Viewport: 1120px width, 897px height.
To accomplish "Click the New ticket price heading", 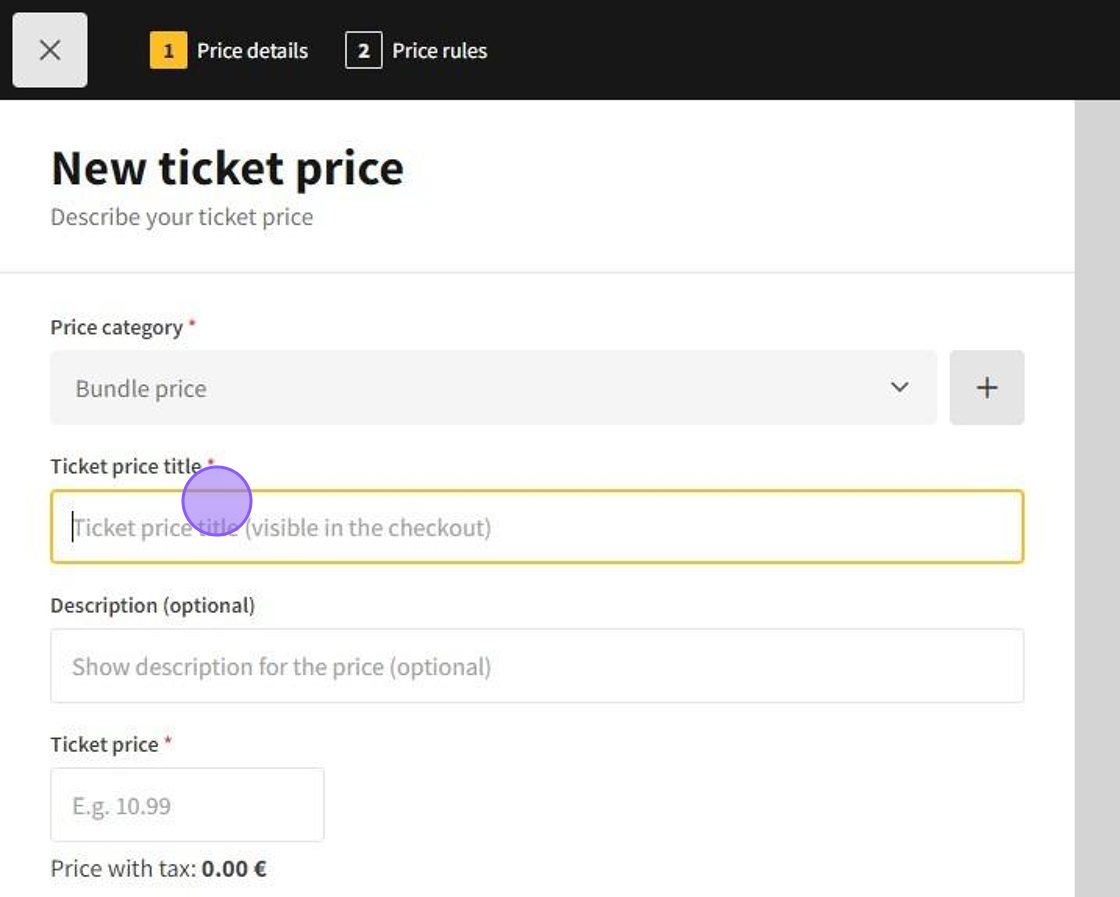I will [x=227, y=169].
